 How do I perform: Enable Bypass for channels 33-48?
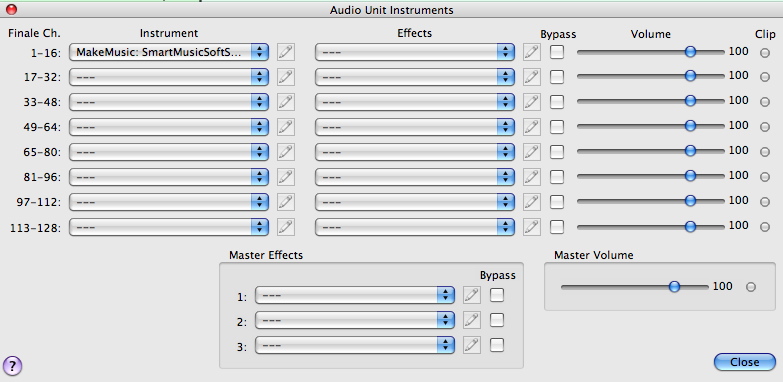click(557, 101)
